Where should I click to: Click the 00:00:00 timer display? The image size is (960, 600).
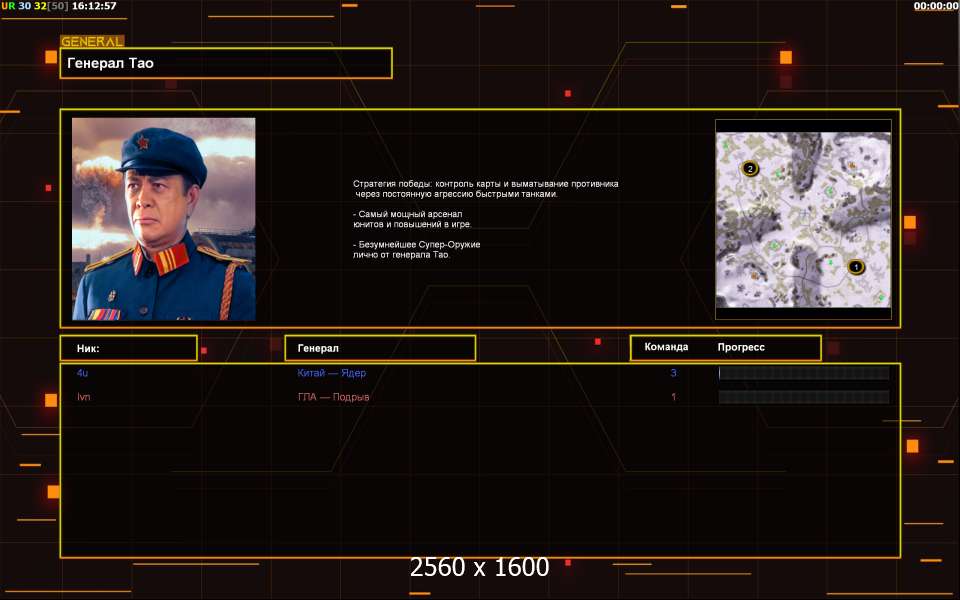[936, 6]
